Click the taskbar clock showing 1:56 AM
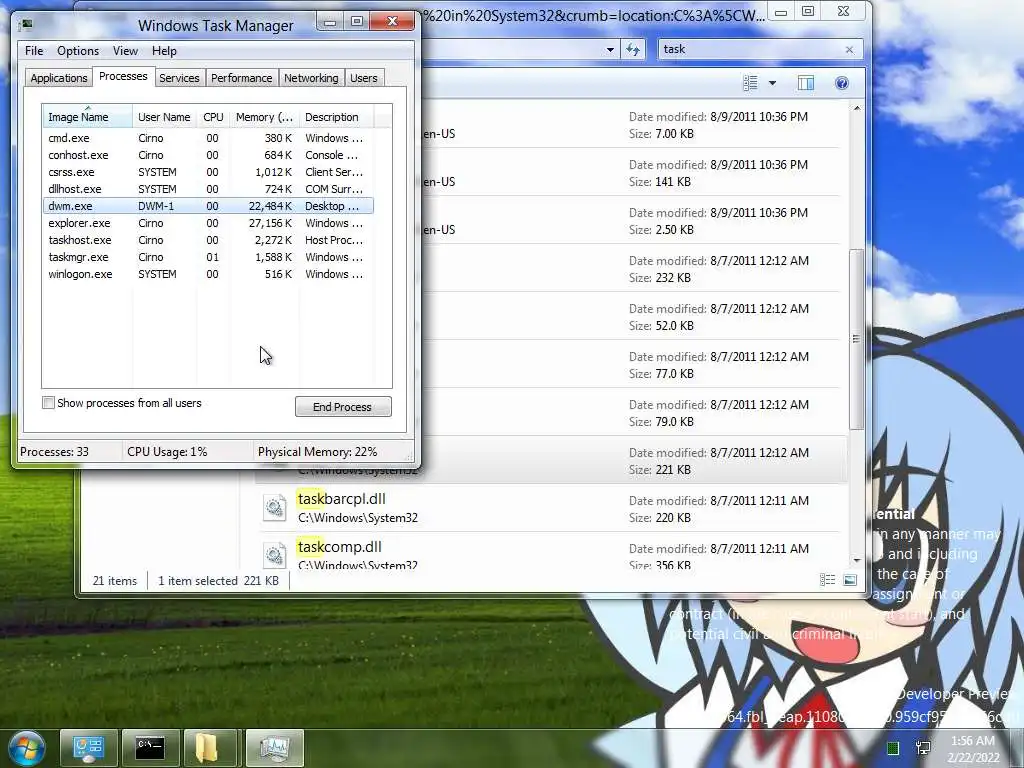The image size is (1024, 768). [973, 741]
